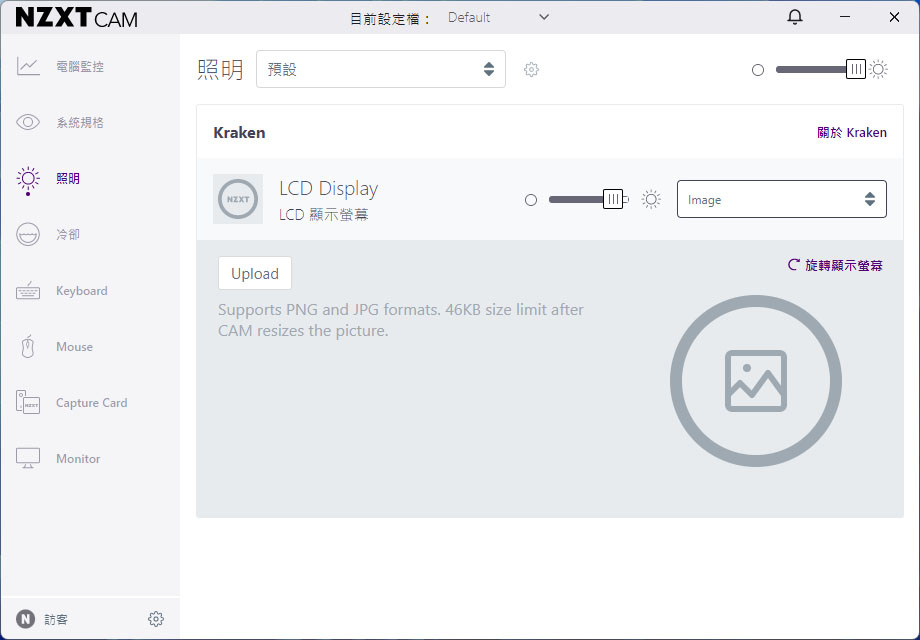920x640 pixels.
Task: Click the global brightness slider handle
Action: tap(856, 69)
